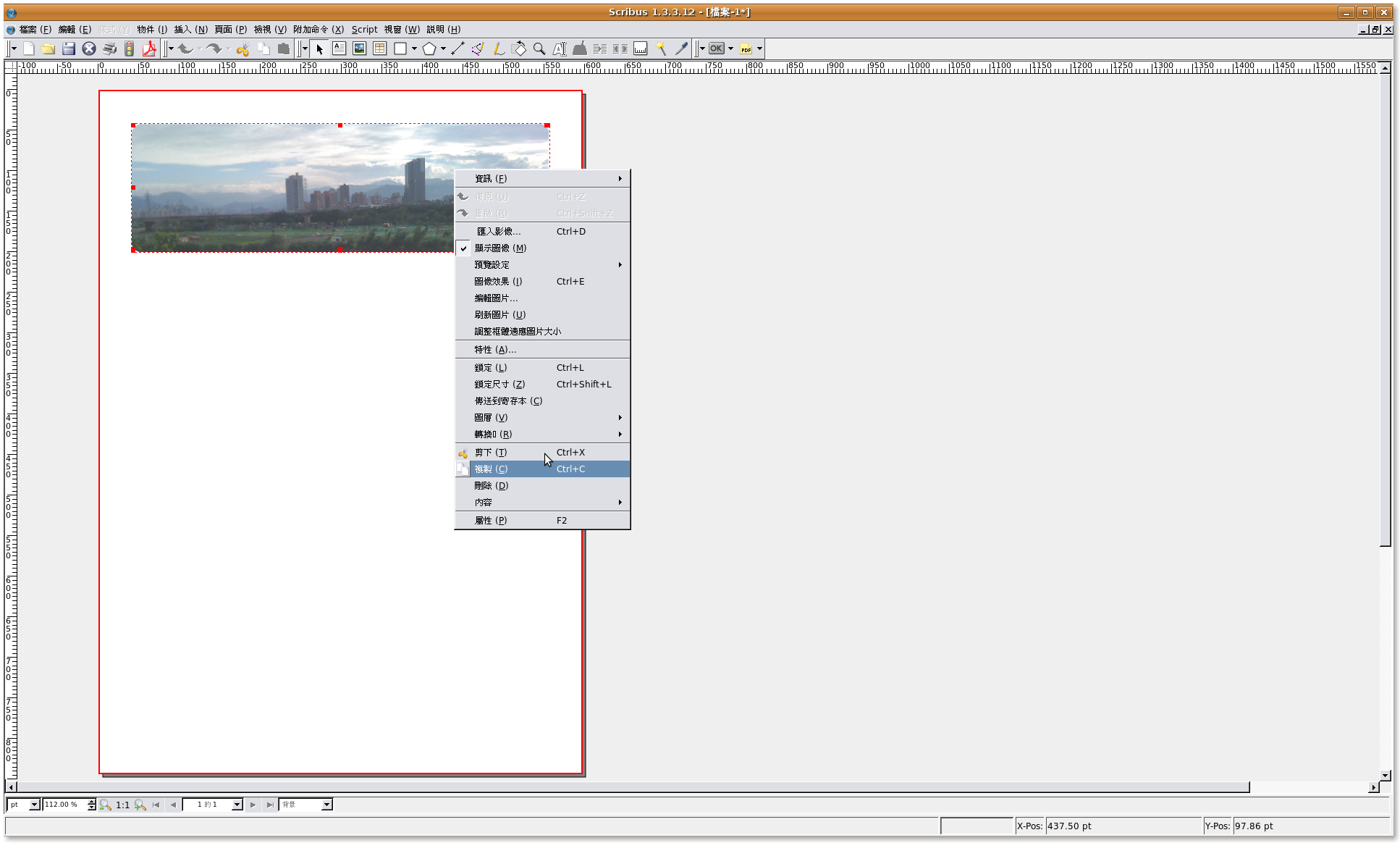Choose 複製 (C) from the context menu
This screenshot has height=843, width=1400.
491,469
